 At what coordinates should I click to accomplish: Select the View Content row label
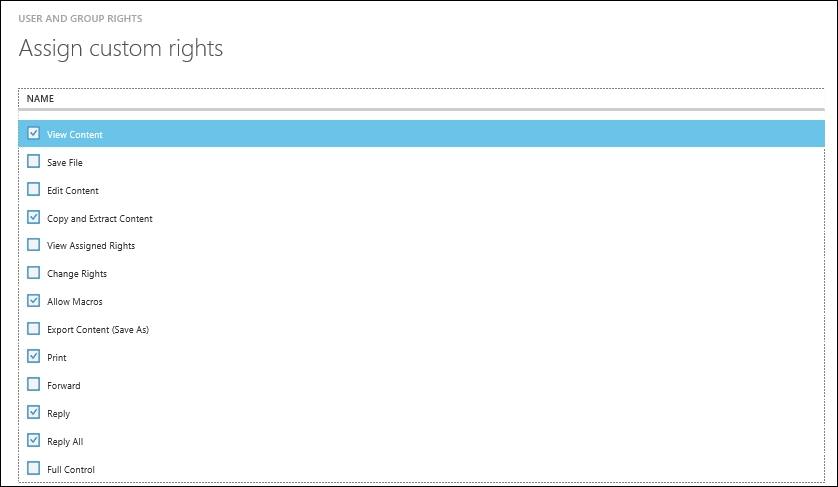(x=75, y=135)
